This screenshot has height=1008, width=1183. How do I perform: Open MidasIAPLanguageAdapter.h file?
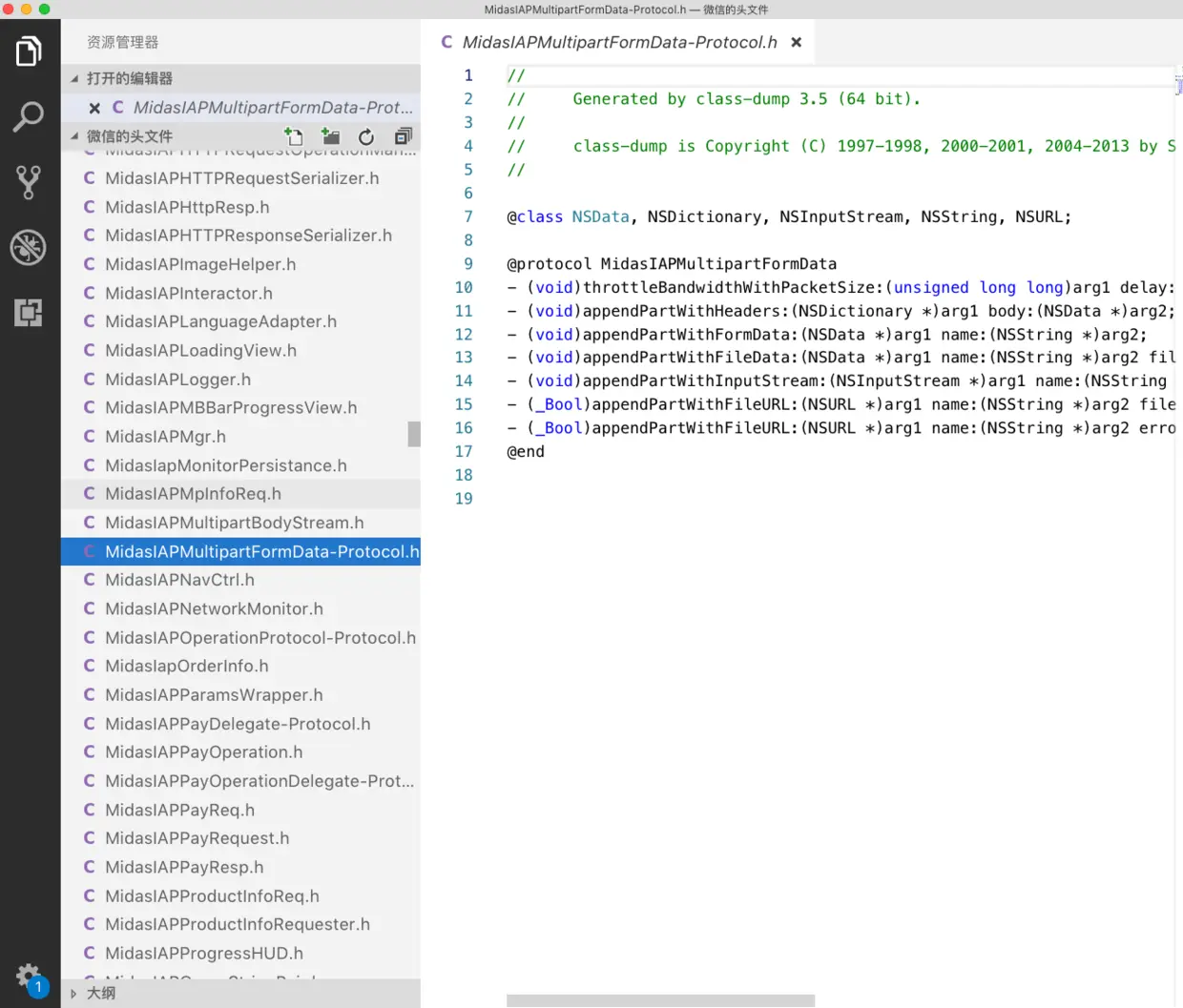coord(240,321)
